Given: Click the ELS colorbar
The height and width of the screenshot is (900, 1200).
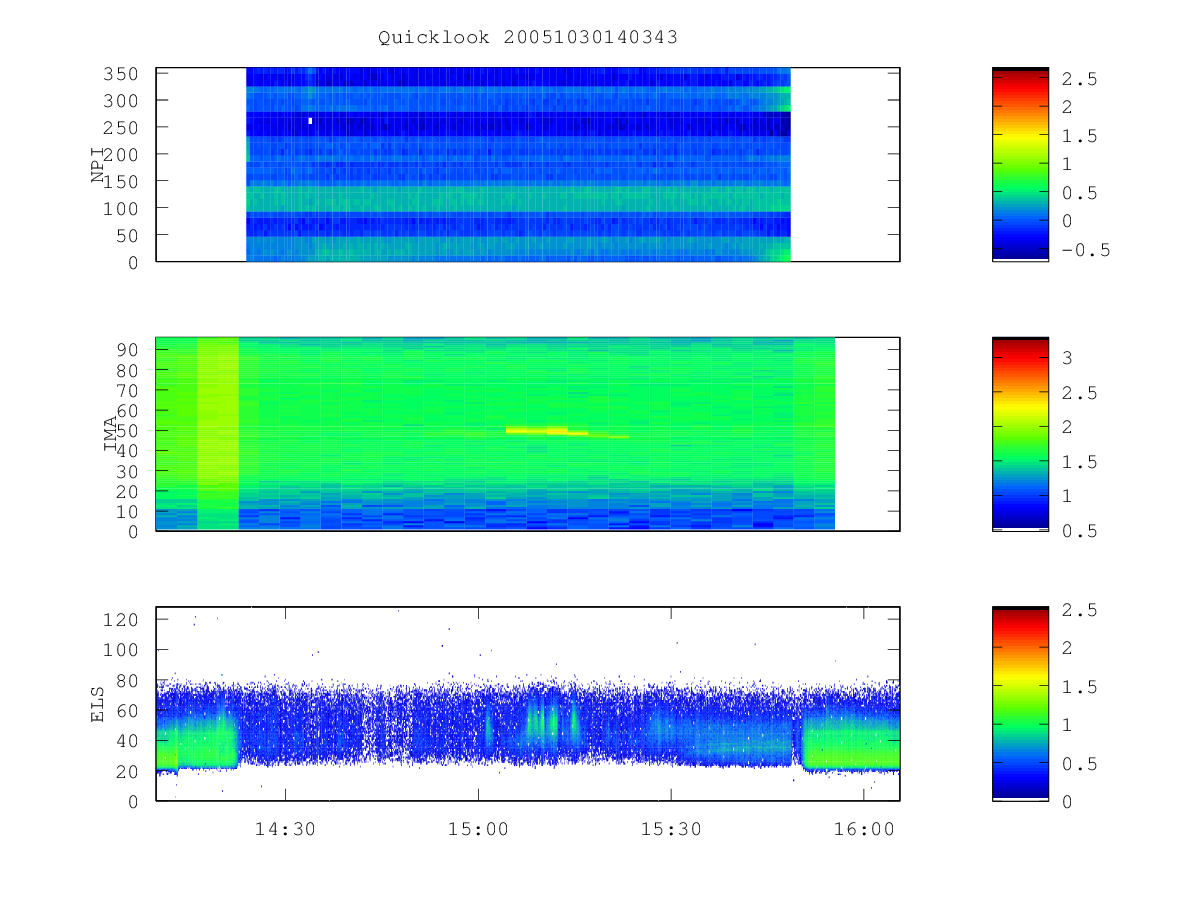Looking at the screenshot, I should point(1020,704).
